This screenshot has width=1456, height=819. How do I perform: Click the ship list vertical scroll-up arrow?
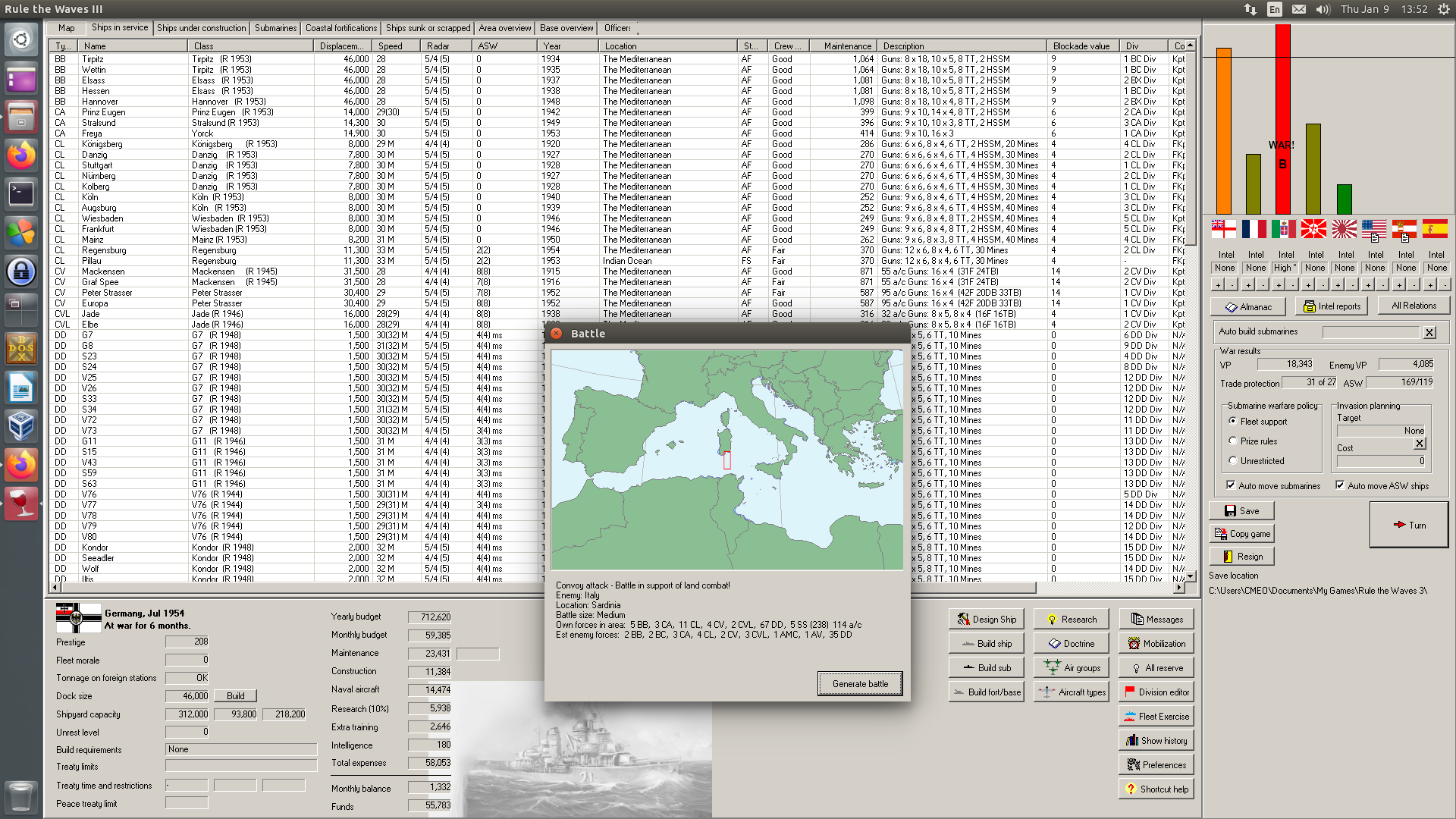1191,45
